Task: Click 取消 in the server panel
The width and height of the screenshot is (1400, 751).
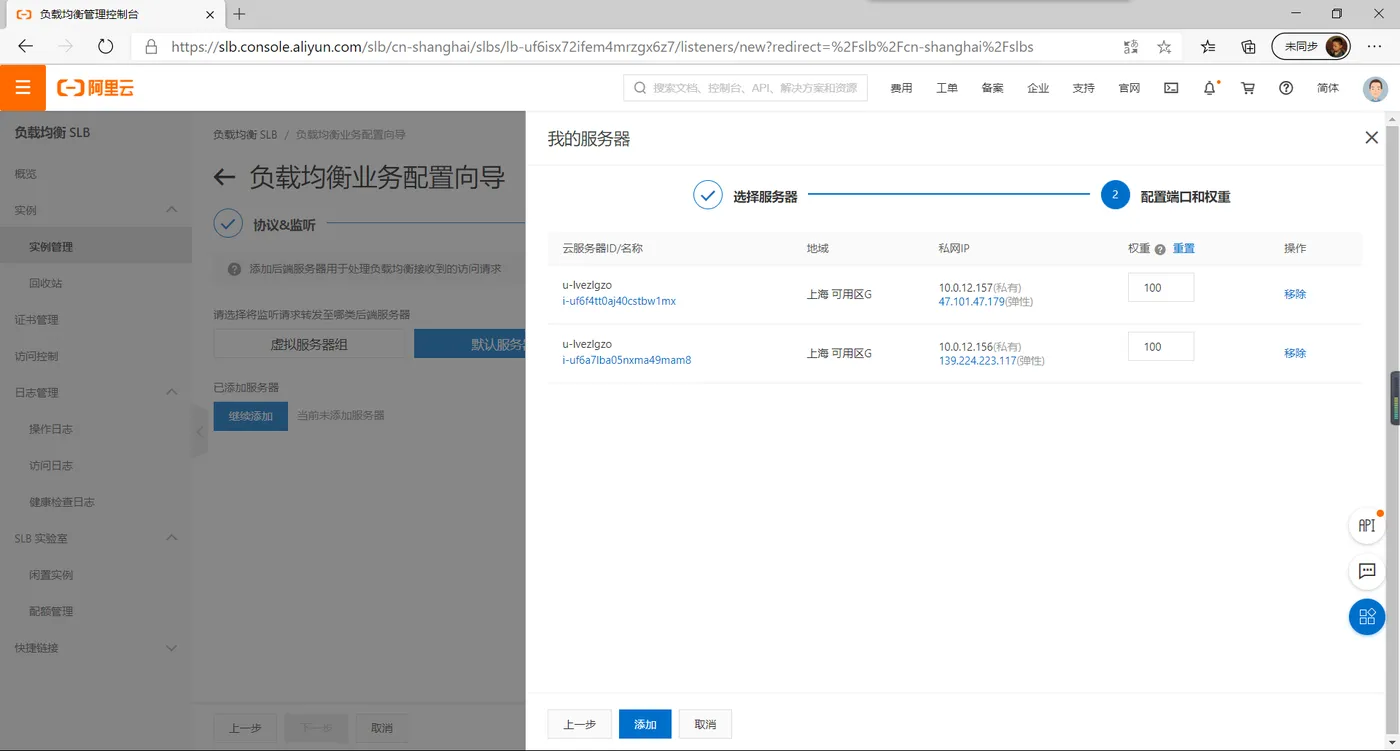Action: click(705, 724)
